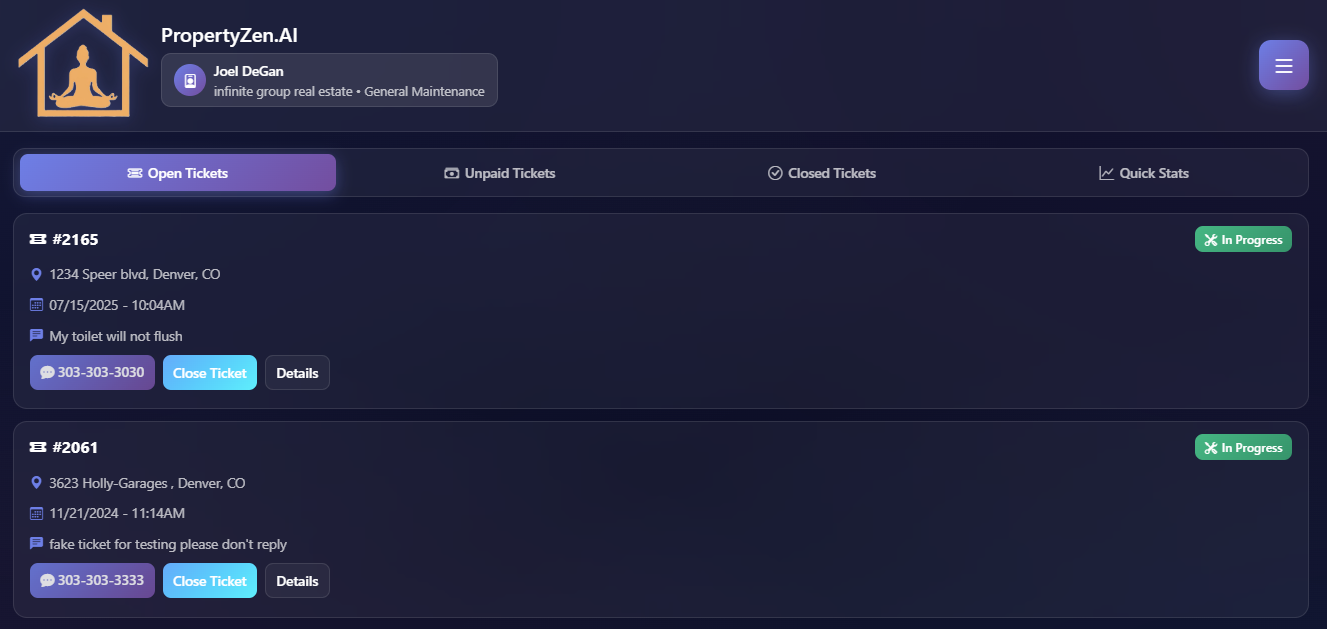This screenshot has width=1327, height=629.
Task: Select the Open Tickets tab
Action: pos(177,172)
